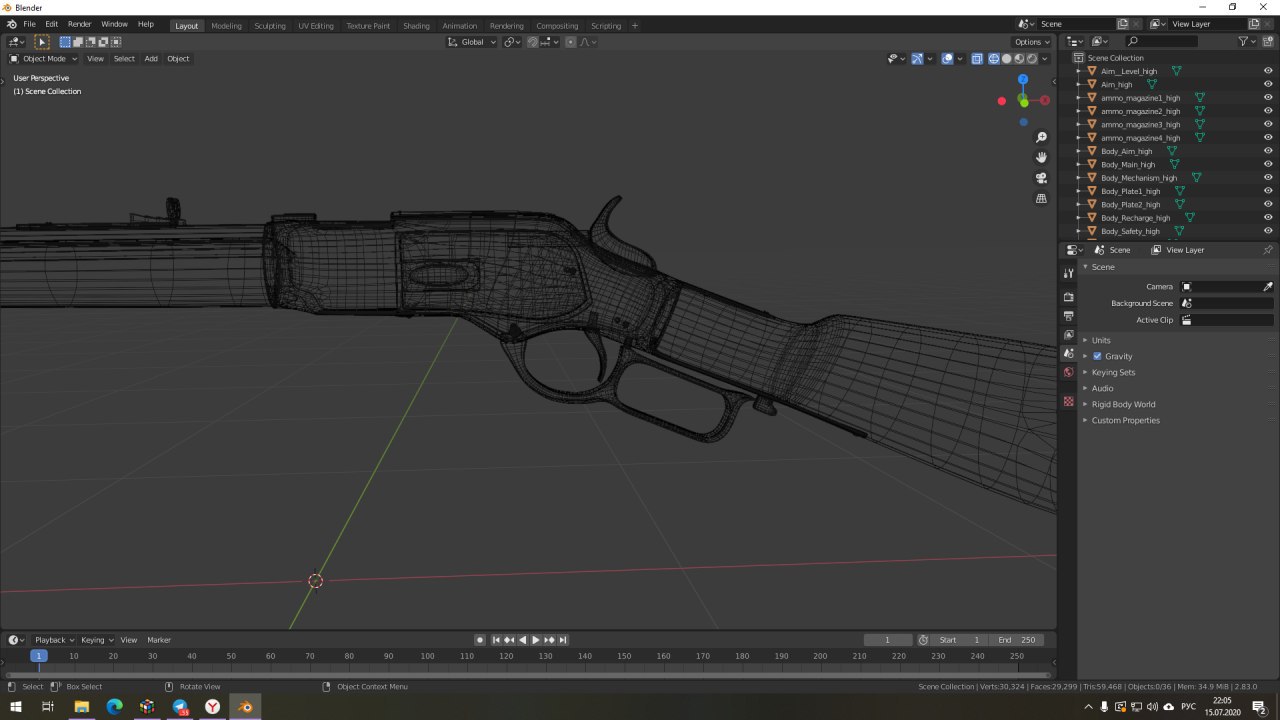This screenshot has height=720, width=1280.
Task: Open the Global transform orientation dropdown
Action: [471, 42]
